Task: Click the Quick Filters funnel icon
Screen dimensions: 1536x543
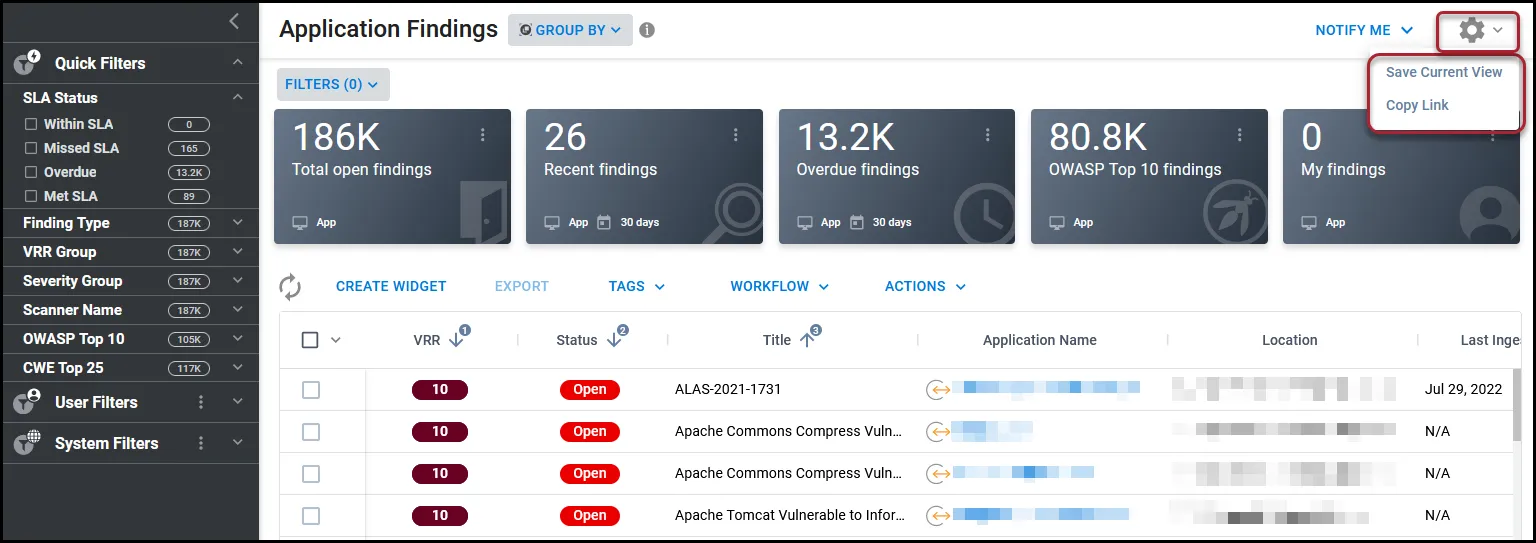Action: [26, 63]
